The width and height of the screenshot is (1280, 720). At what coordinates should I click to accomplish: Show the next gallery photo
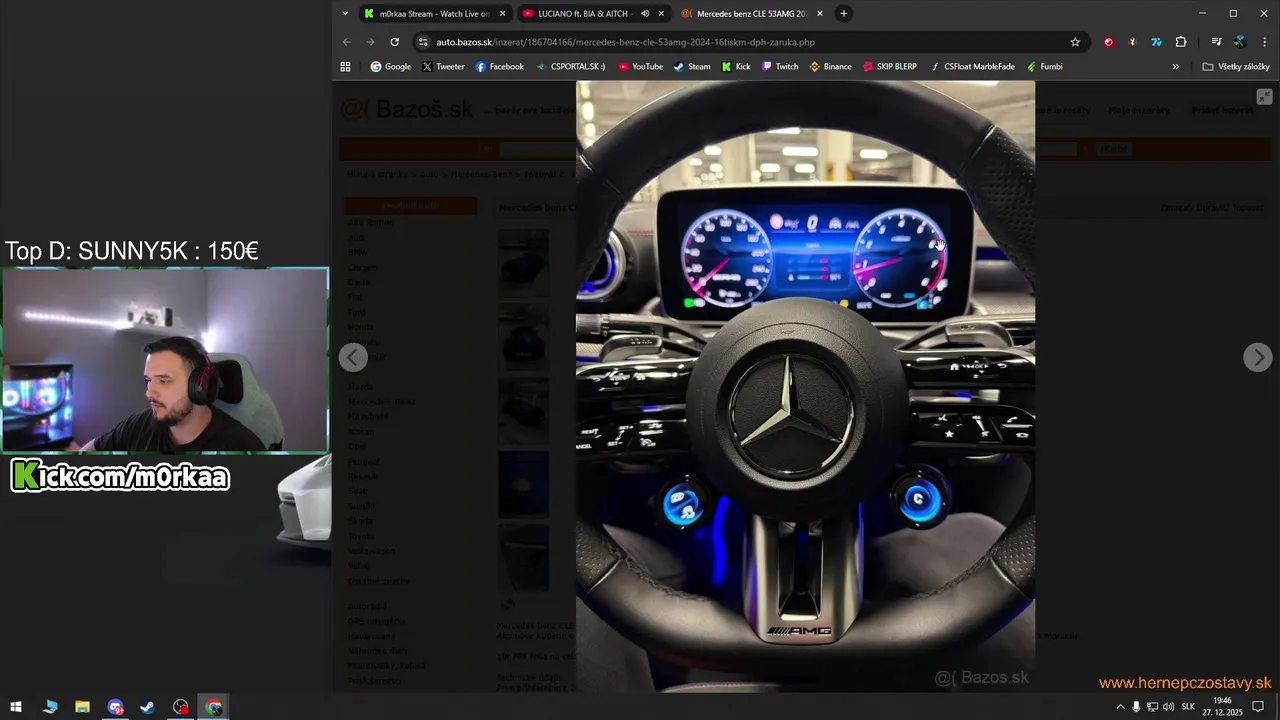[x=1257, y=357]
